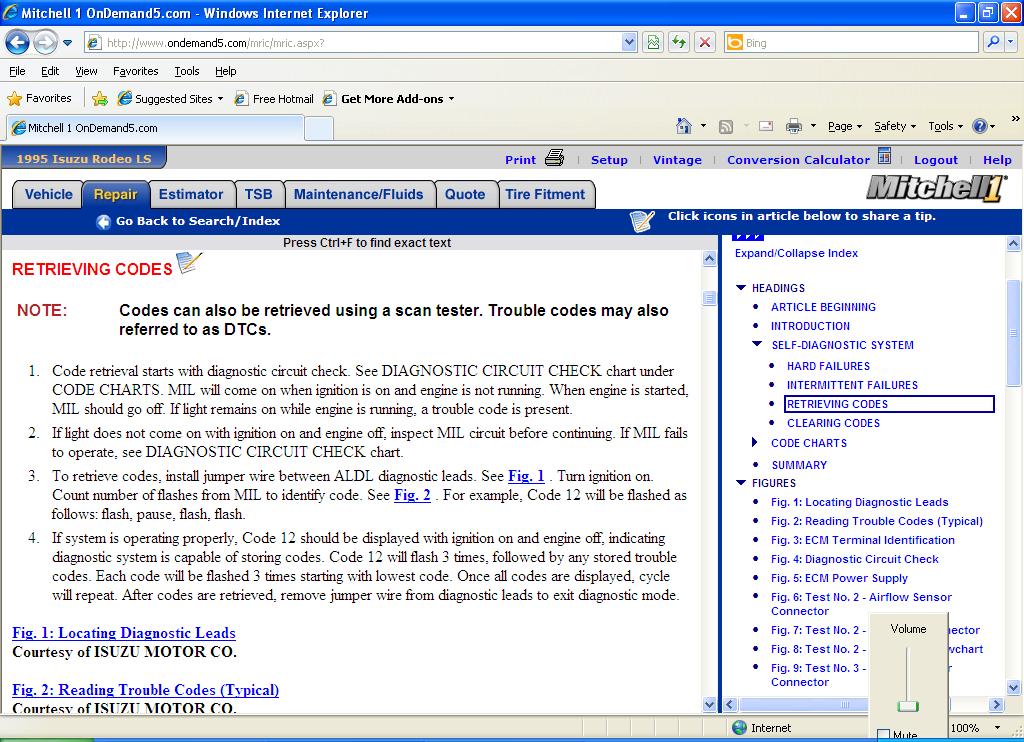The width and height of the screenshot is (1024, 742).
Task: Click Fig. 2 link in step 3
Action: tap(412, 495)
